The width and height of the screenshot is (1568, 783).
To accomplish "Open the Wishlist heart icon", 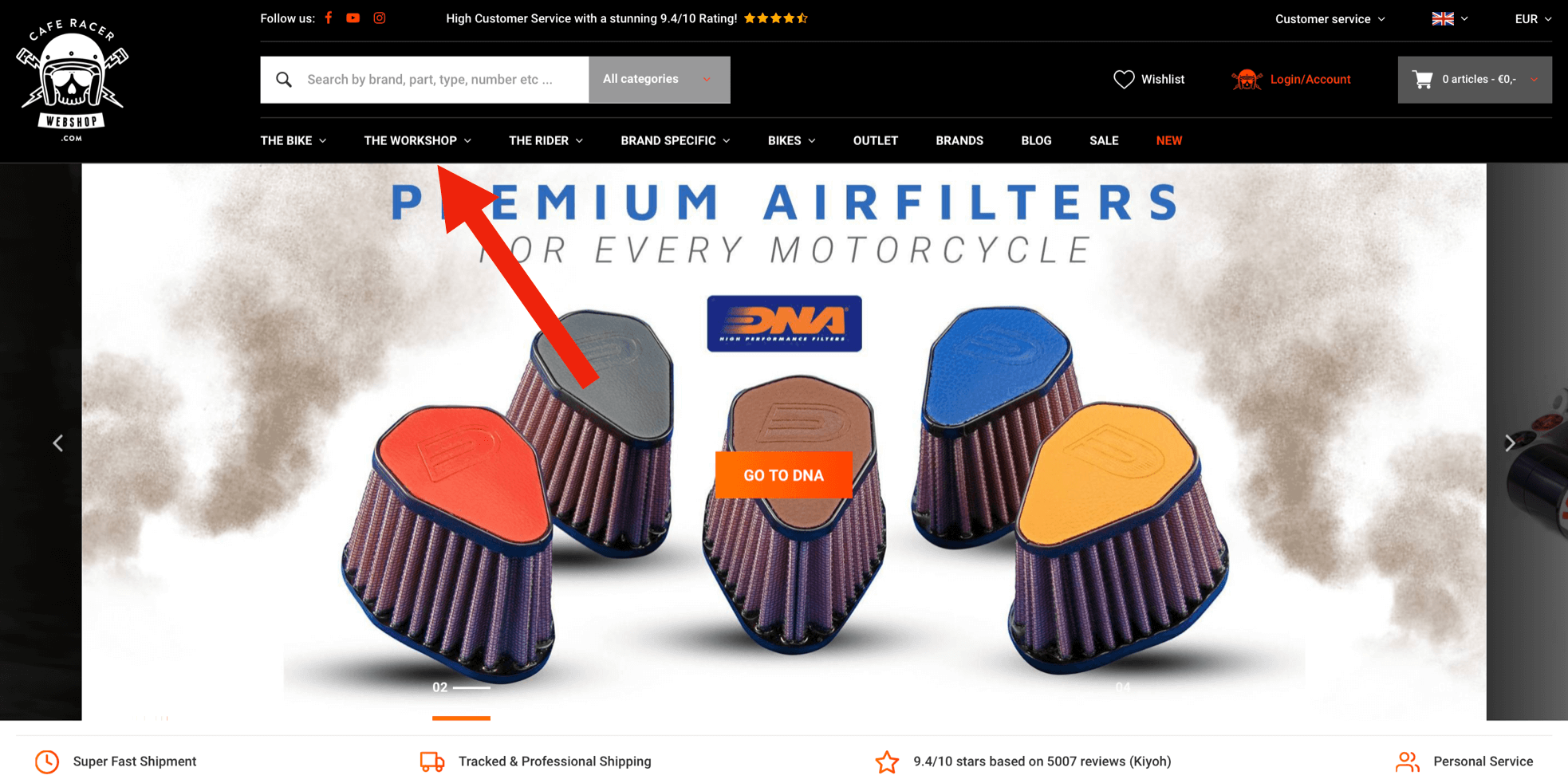I will pos(1124,79).
